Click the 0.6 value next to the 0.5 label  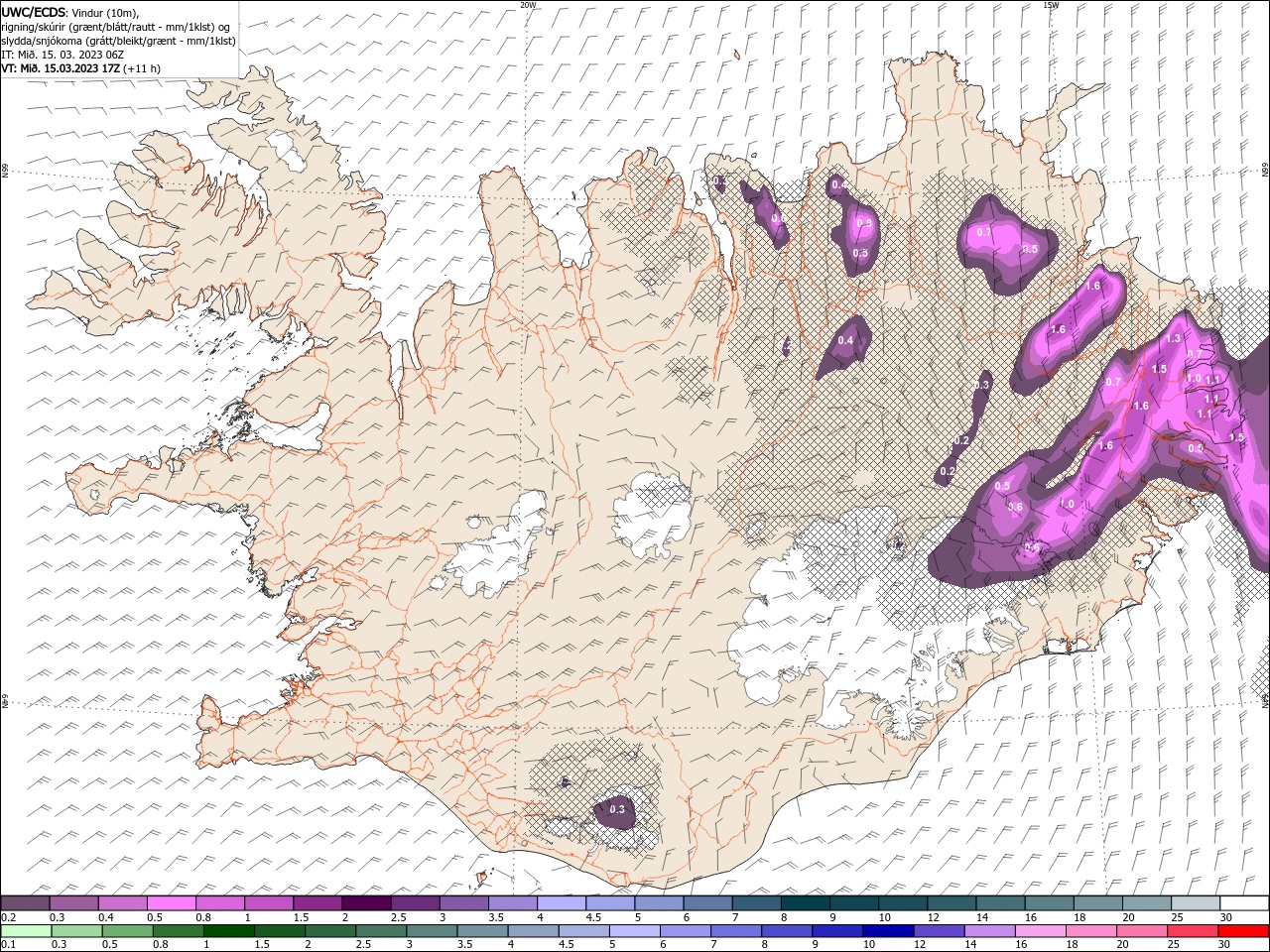pyautogui.click(x=1015, y=507)
